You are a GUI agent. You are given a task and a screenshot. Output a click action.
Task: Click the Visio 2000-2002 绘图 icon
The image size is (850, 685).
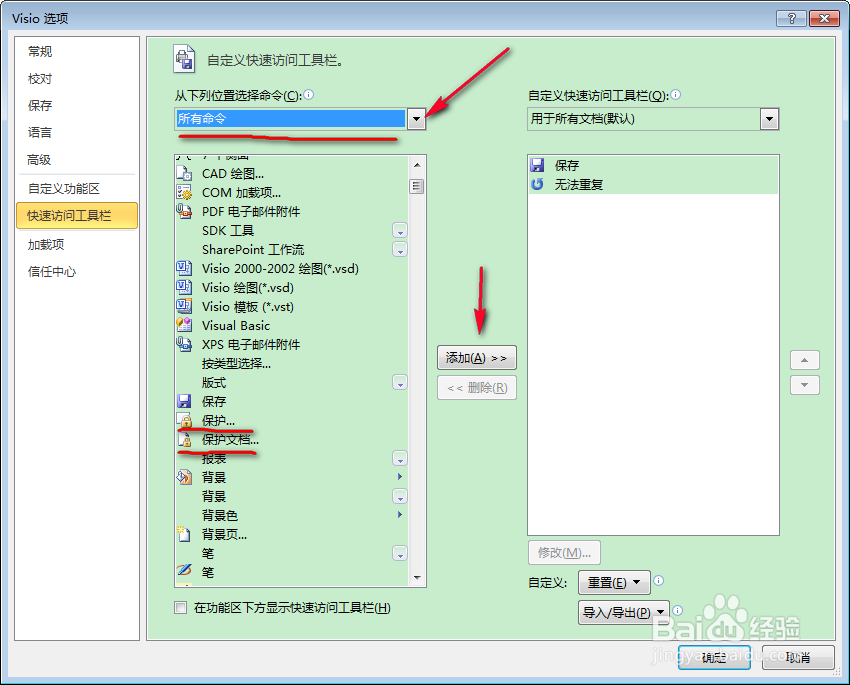(184, 268)
